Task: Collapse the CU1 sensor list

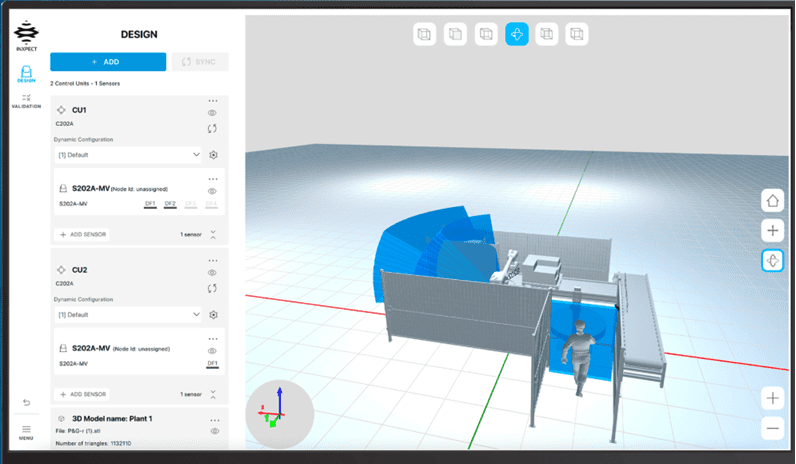Action: coord(213,235)
